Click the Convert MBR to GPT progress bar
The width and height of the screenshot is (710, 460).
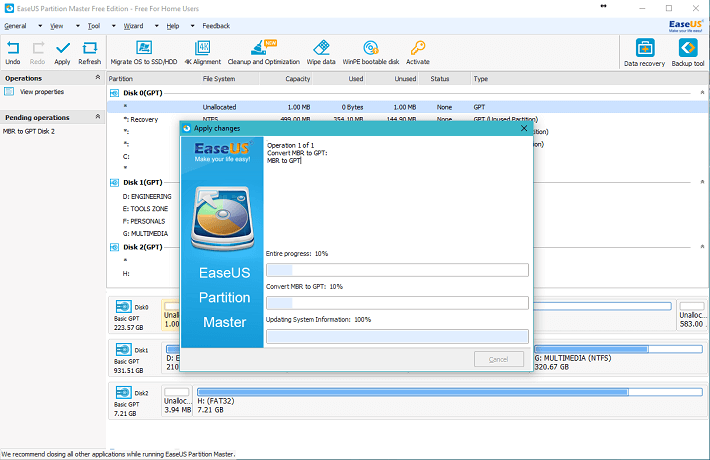[397, 303]
